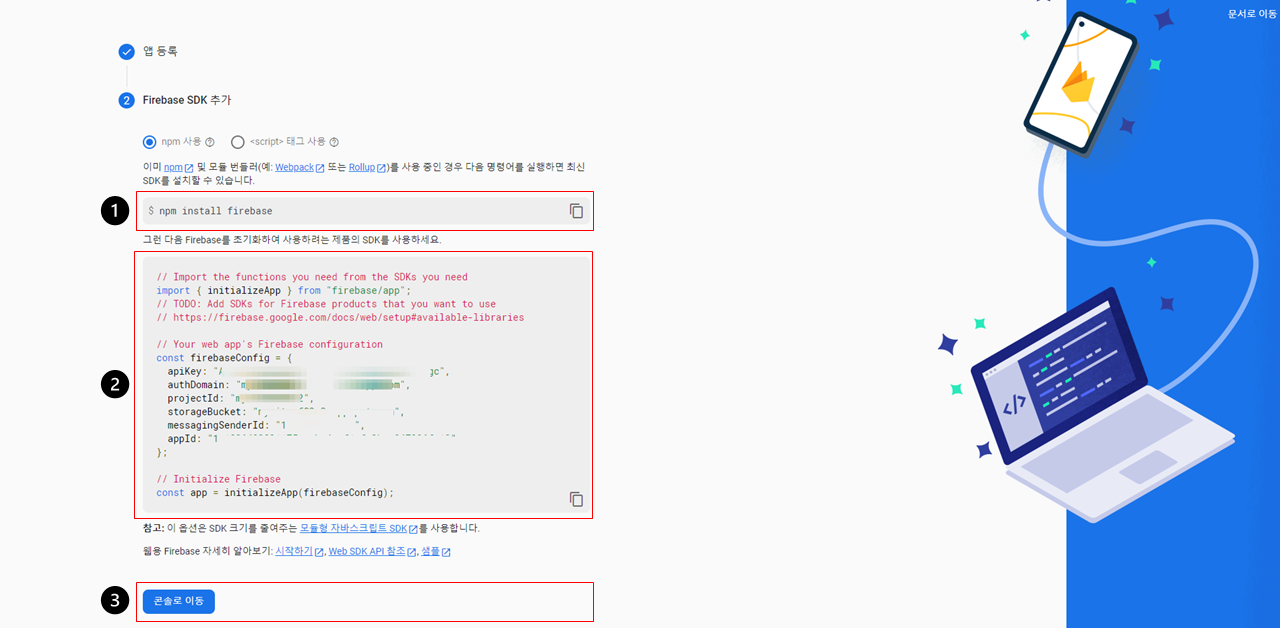
Task: Click the setup#available-libraries URL comment line
Action: 340,317
